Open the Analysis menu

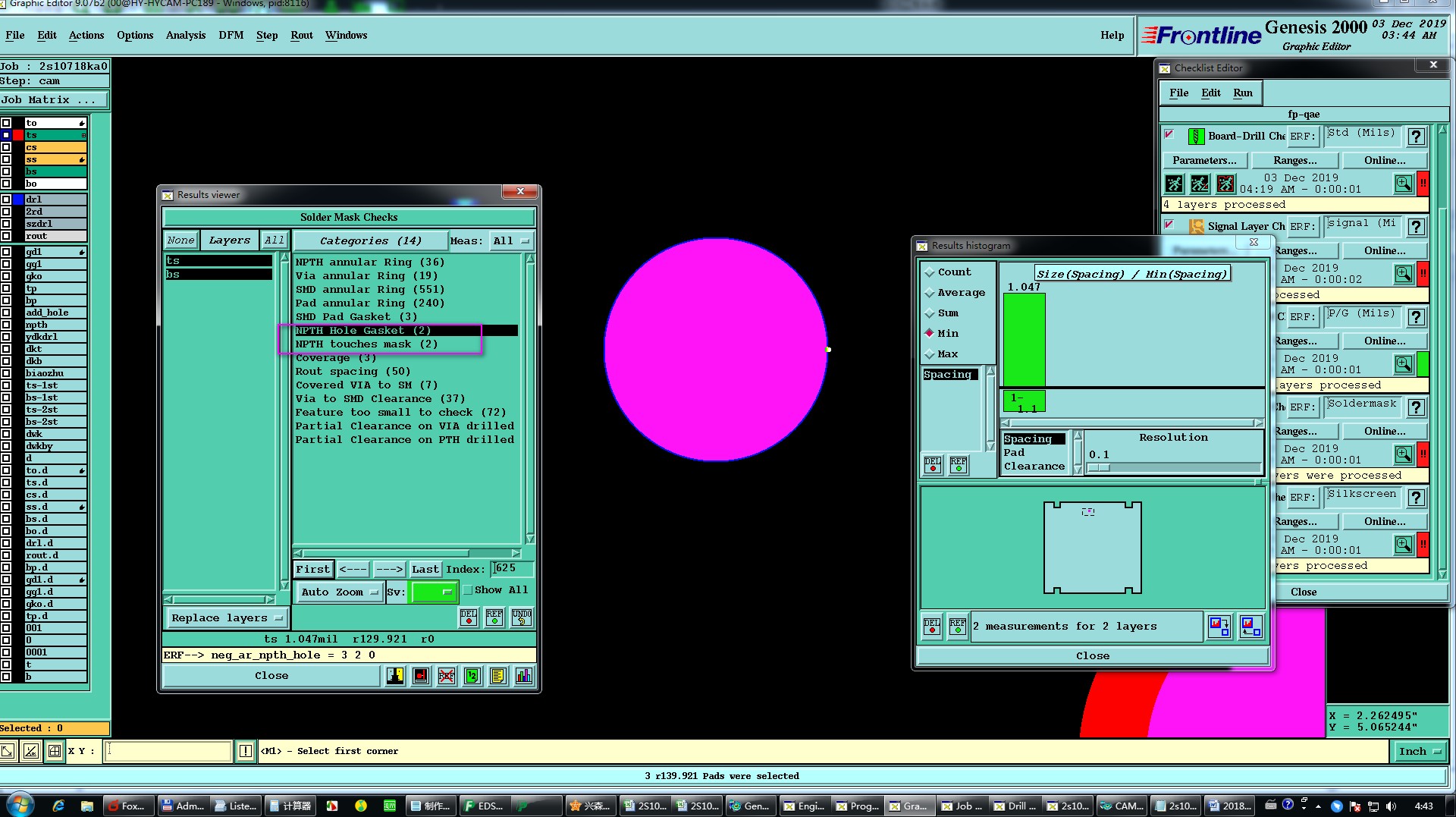(x=186, y=35)
